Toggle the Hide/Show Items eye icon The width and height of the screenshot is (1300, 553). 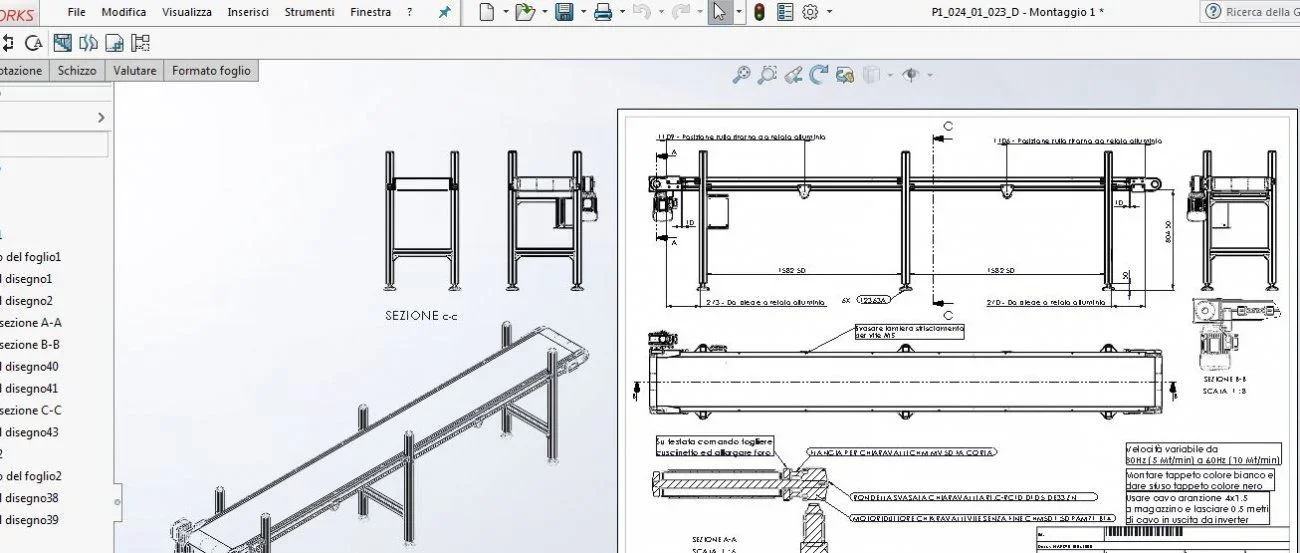tap(910, 74)
